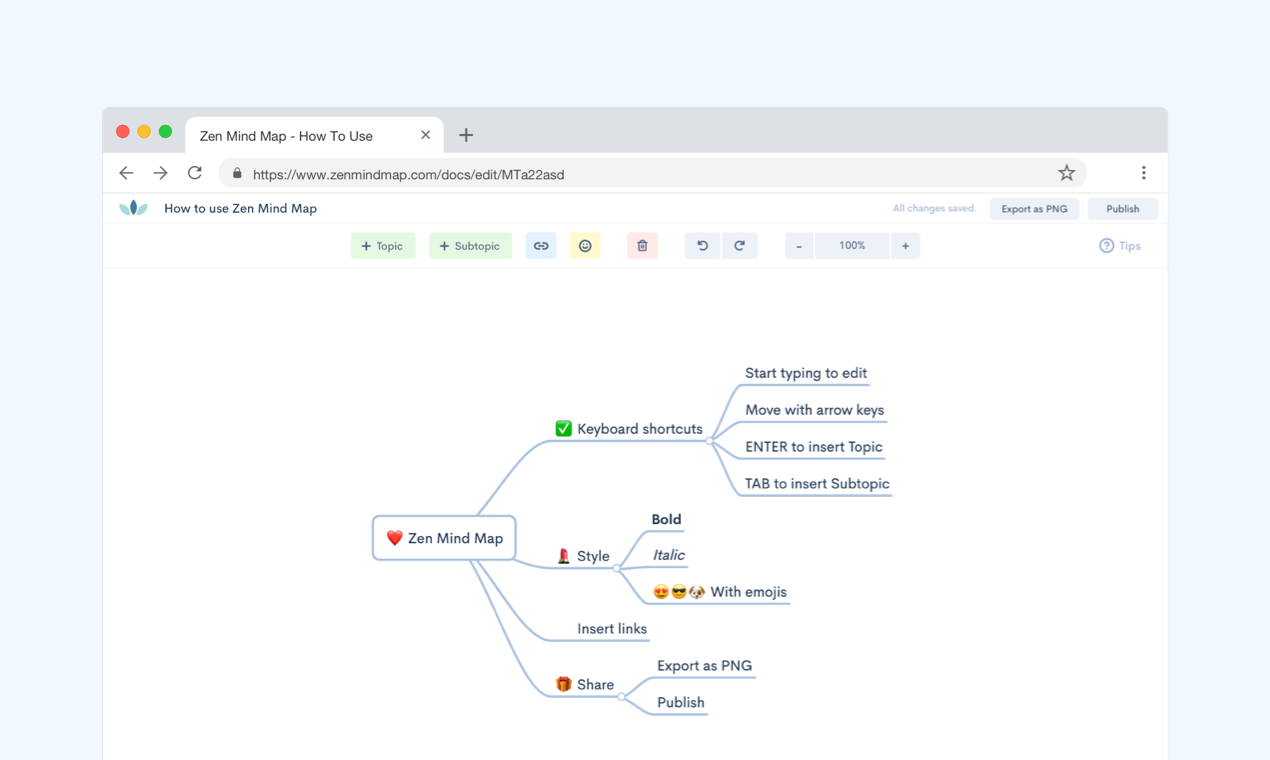Publish the mind map

(1122, 208)
